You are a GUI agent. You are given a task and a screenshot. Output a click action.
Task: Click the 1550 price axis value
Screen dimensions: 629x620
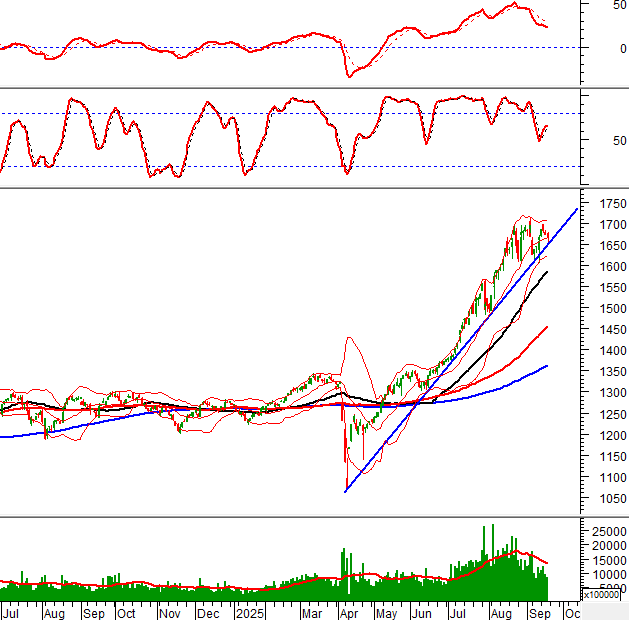613,288
